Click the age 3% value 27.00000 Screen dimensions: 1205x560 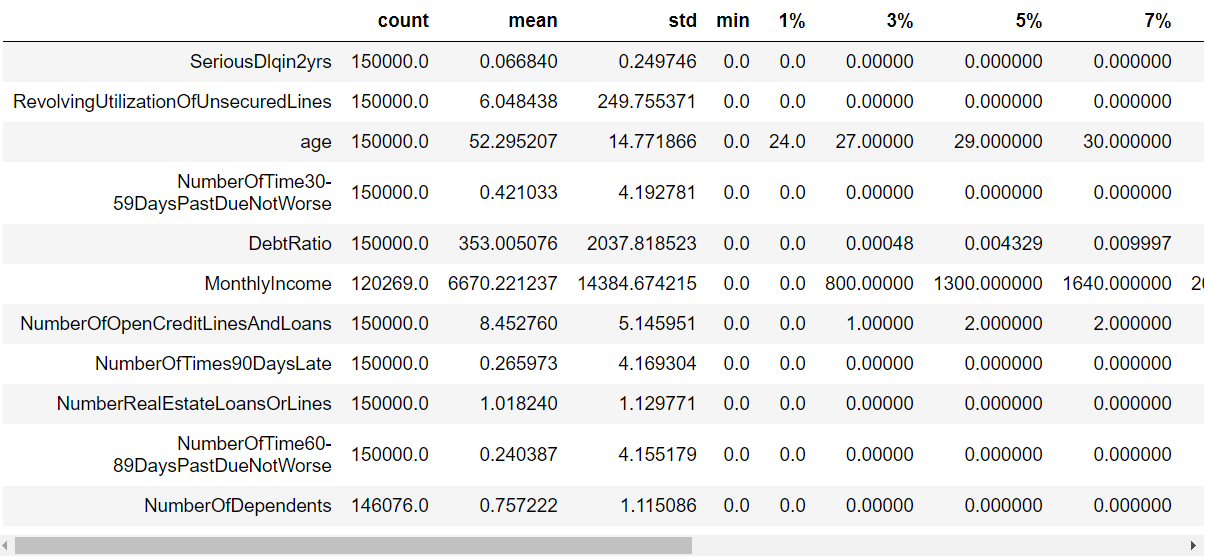click(x=875, y=142)
